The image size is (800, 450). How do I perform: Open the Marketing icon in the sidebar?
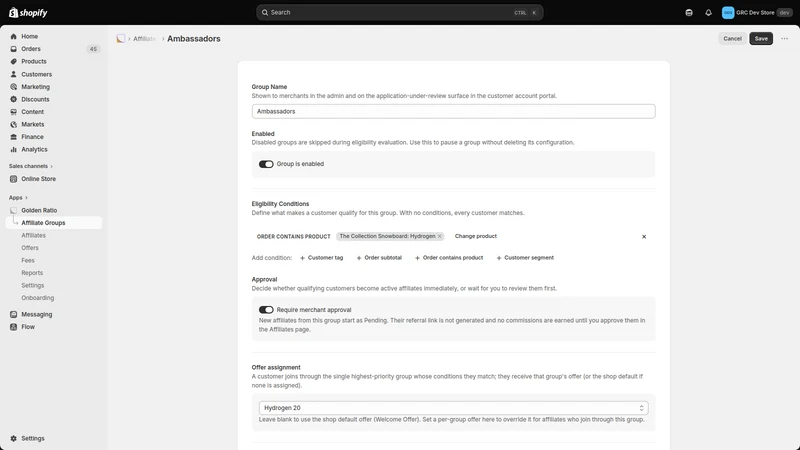13,87
